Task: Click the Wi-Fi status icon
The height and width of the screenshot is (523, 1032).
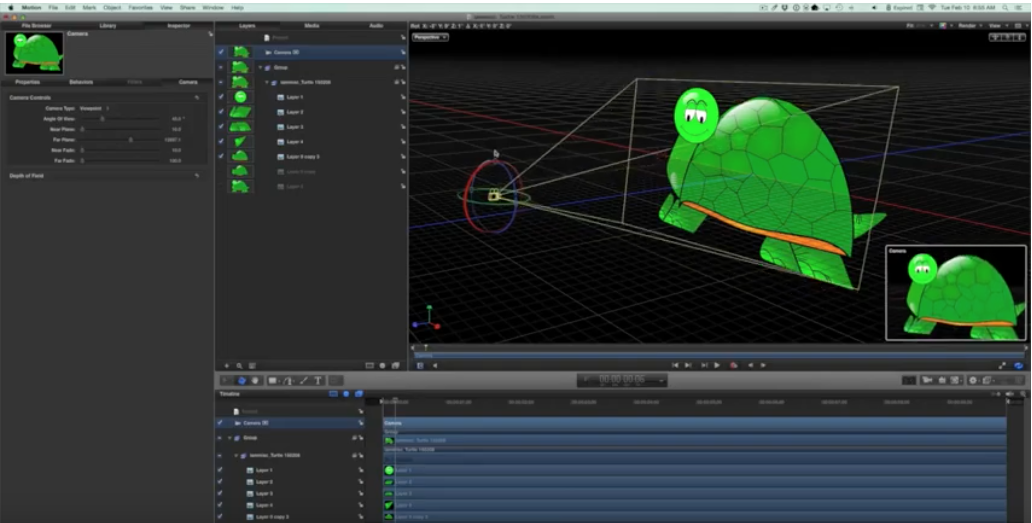Action: coord(932,7)
